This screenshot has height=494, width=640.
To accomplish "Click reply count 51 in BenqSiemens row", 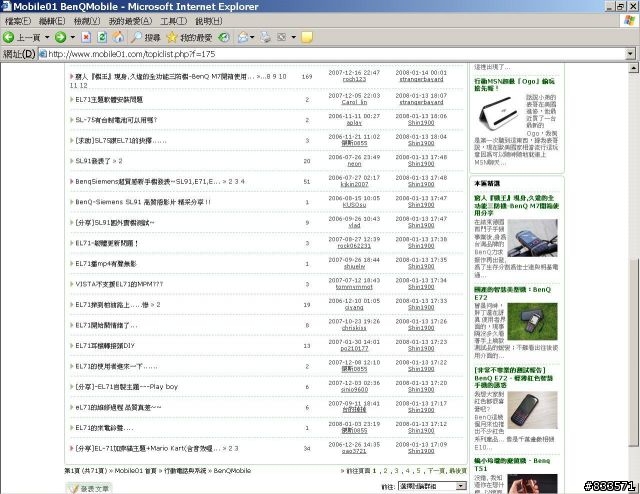I will point(307,182).
